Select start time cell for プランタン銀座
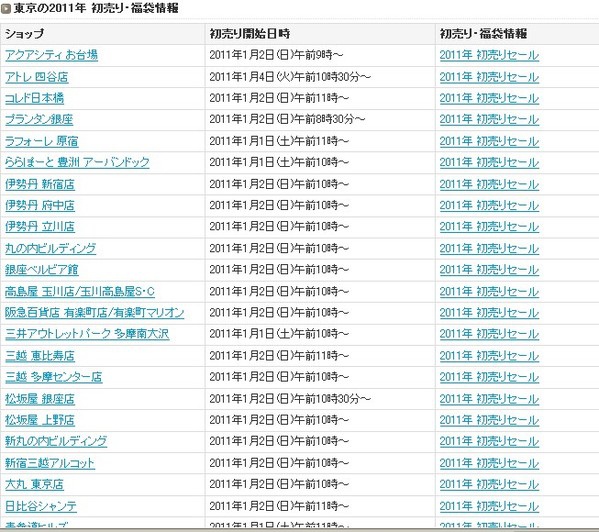 (x=320, y=120)
